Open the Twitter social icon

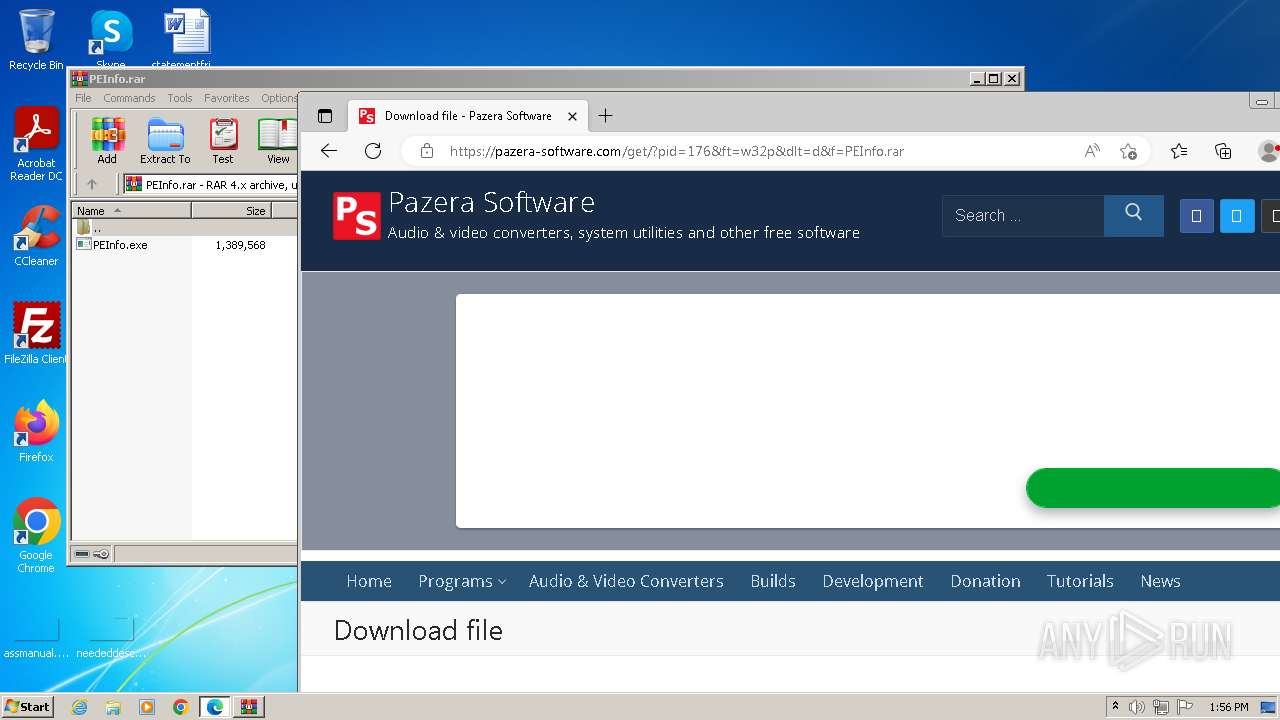tap(1237, 216)
